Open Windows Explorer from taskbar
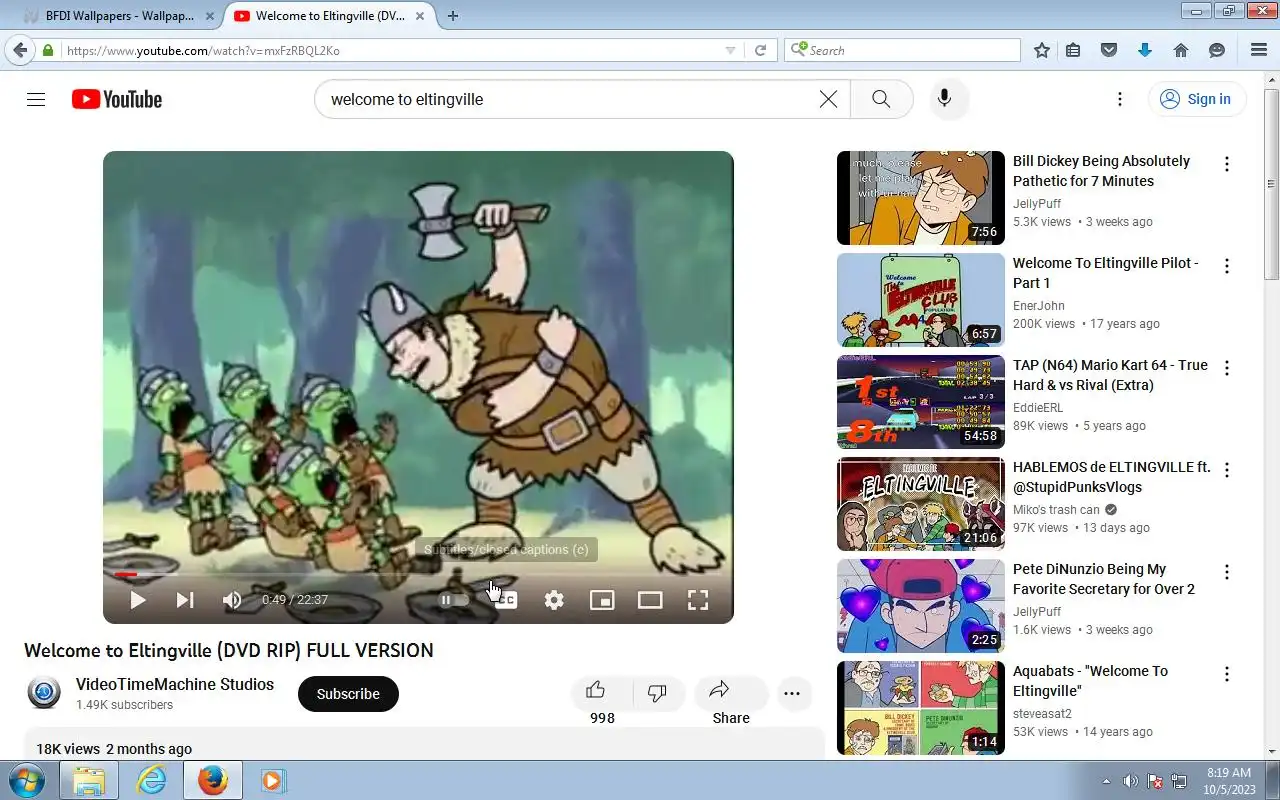1280x800 pixels. [x=89, y=780]
